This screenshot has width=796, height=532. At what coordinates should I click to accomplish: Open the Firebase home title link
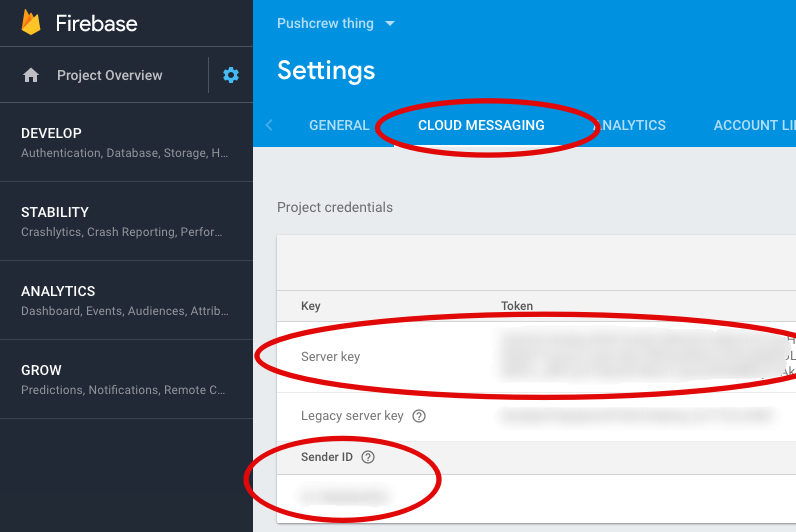pos(96,23)
